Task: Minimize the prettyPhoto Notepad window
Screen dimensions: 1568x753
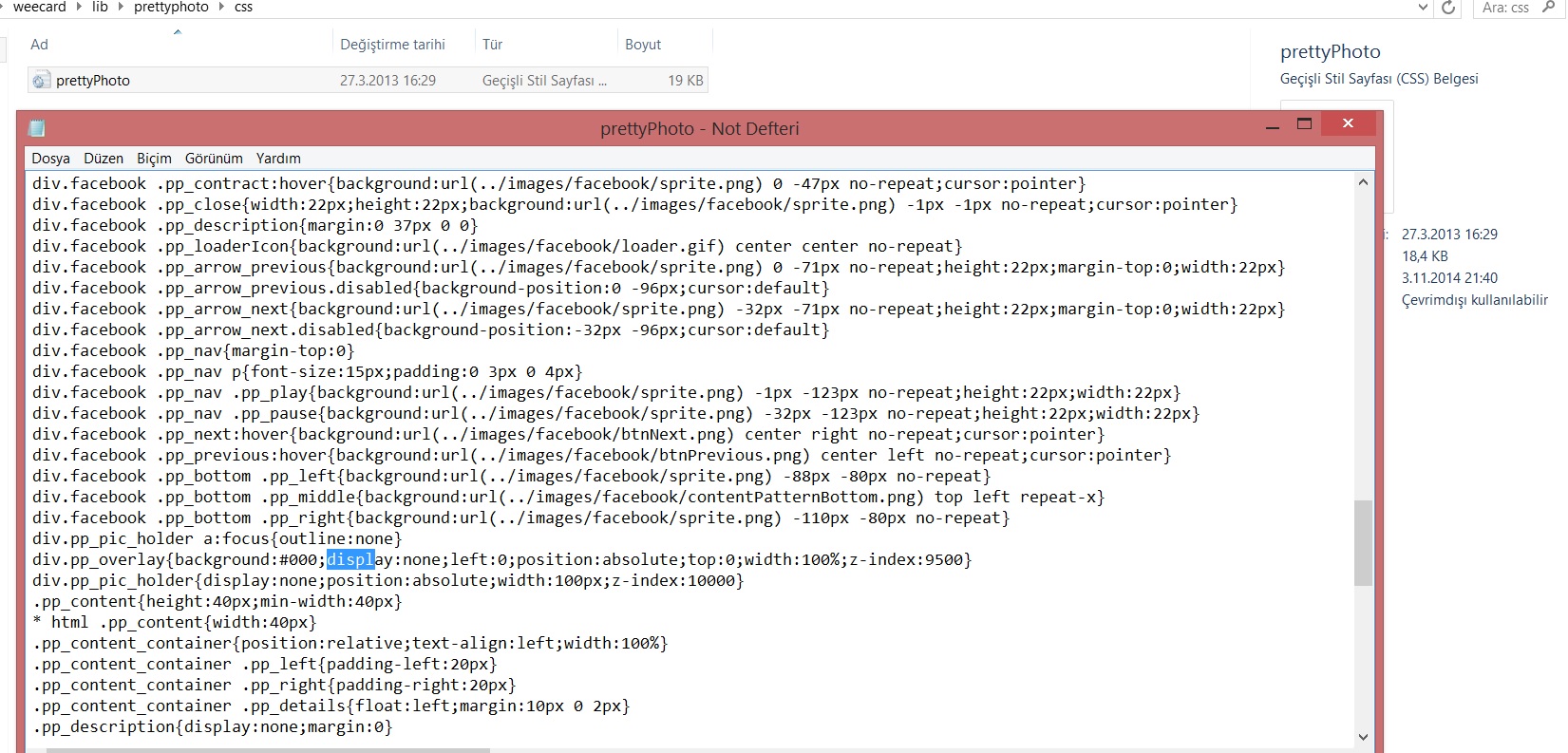Action: coord(1273,125)
